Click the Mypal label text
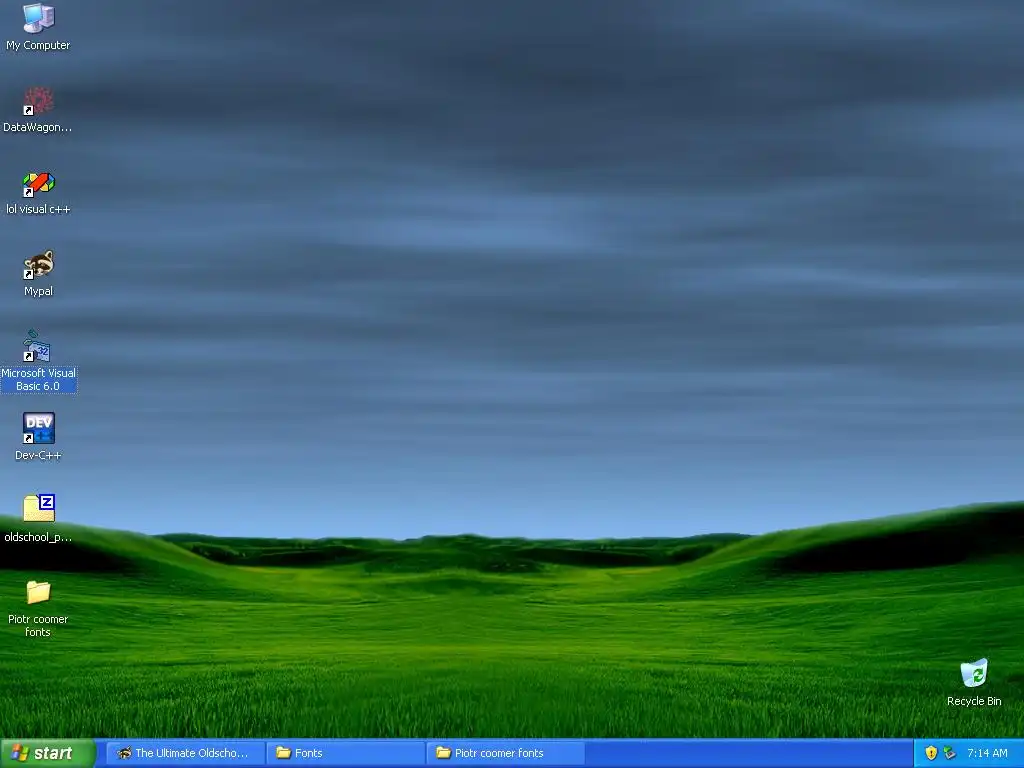Image resolution: width=1024 pixels, height=768 pixels. point(39,291)
